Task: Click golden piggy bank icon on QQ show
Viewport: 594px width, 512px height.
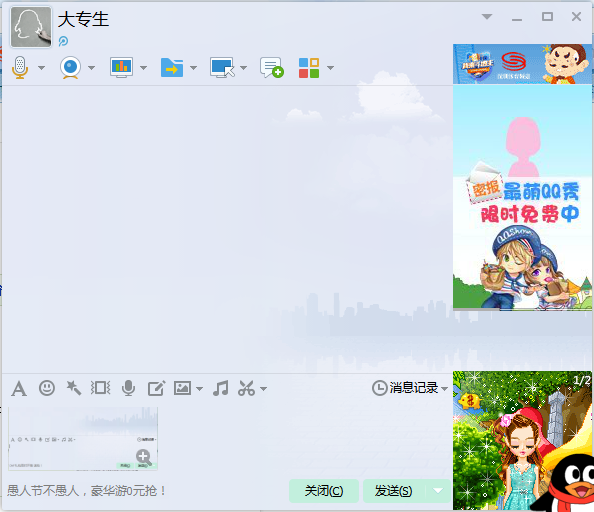Action: [469, 400]
